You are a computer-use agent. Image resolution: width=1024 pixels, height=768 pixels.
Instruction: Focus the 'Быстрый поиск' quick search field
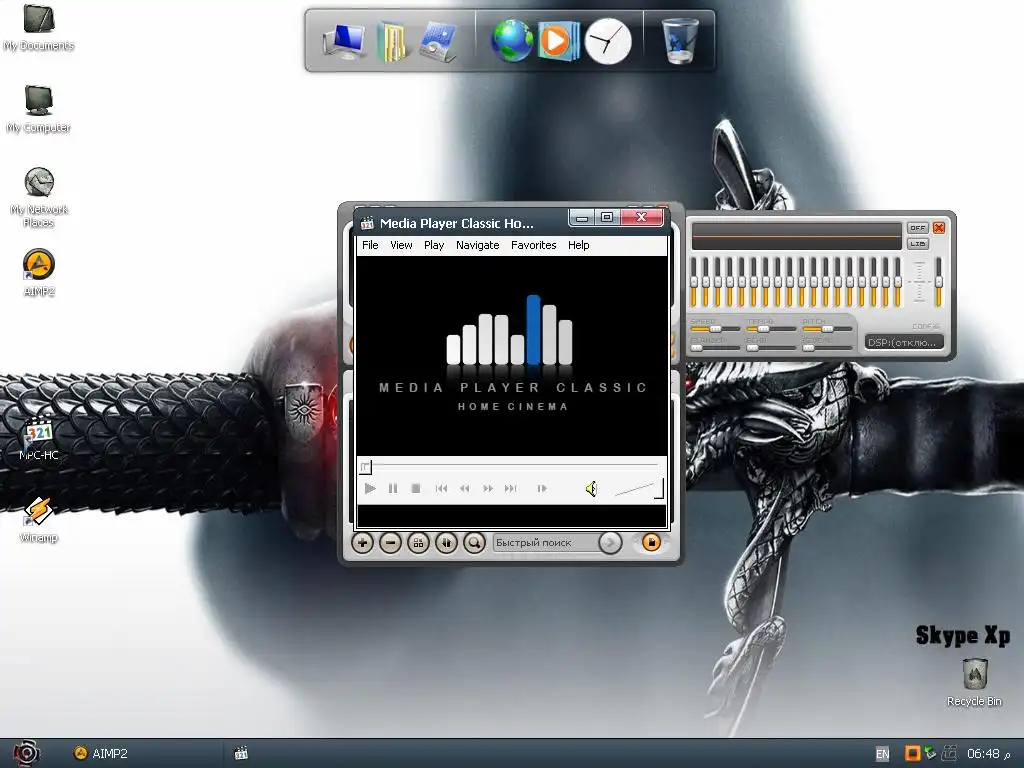pyautogui.click(x=545, y=542)
